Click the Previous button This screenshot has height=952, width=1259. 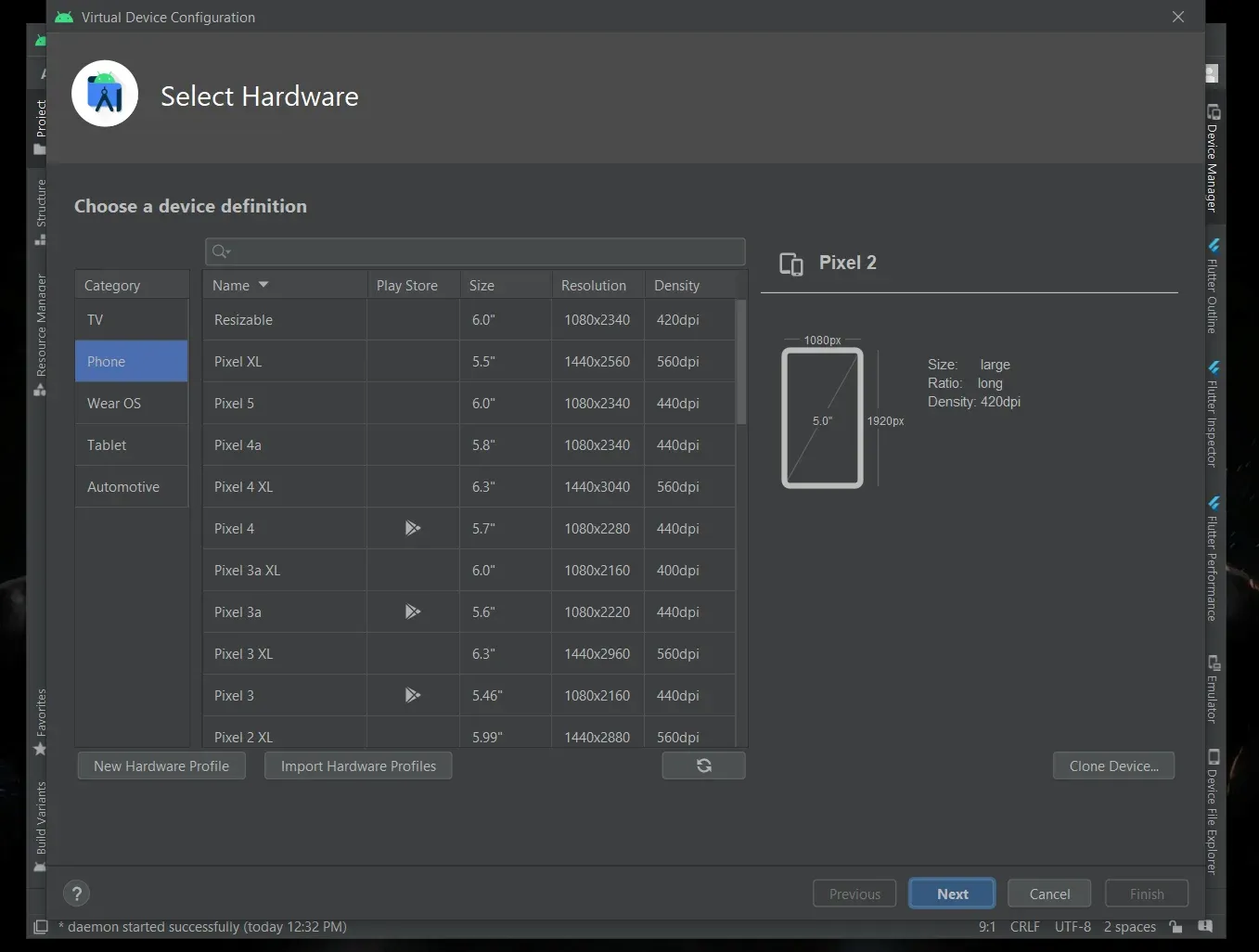[854, 894]
